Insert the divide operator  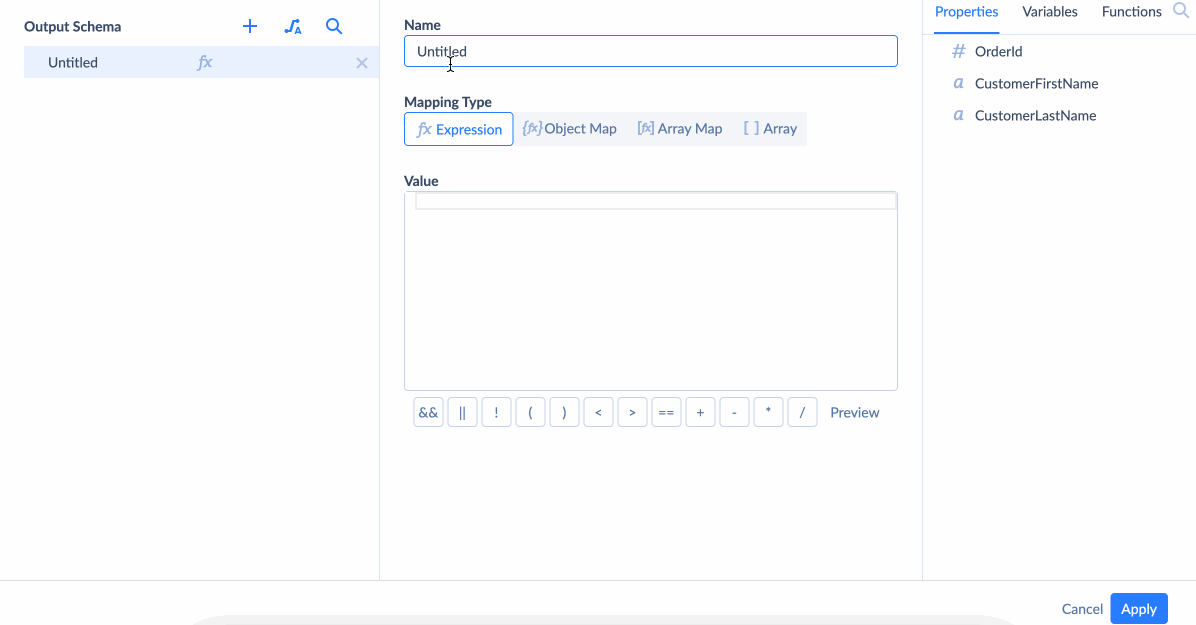pos(802,413)
